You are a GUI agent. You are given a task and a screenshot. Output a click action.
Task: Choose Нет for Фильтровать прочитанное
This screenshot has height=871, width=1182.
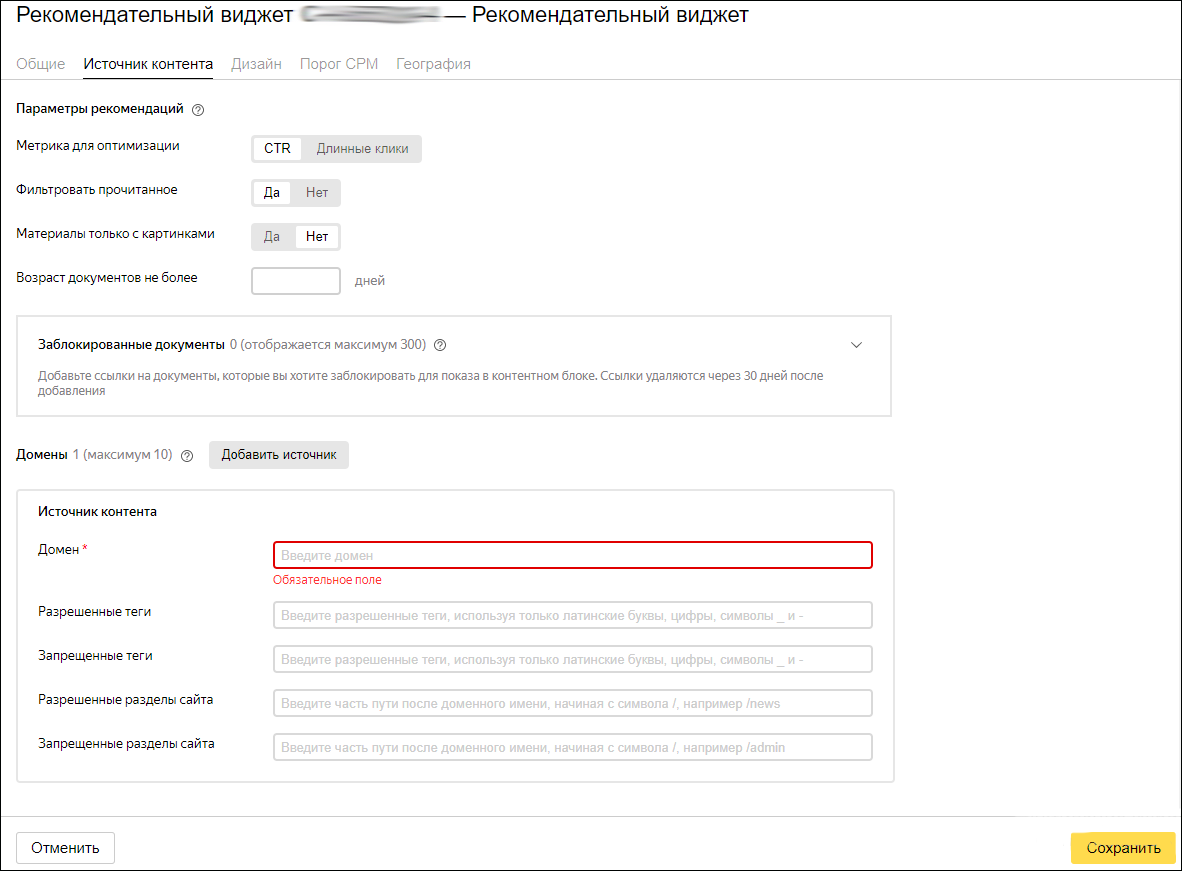point(317,193)
